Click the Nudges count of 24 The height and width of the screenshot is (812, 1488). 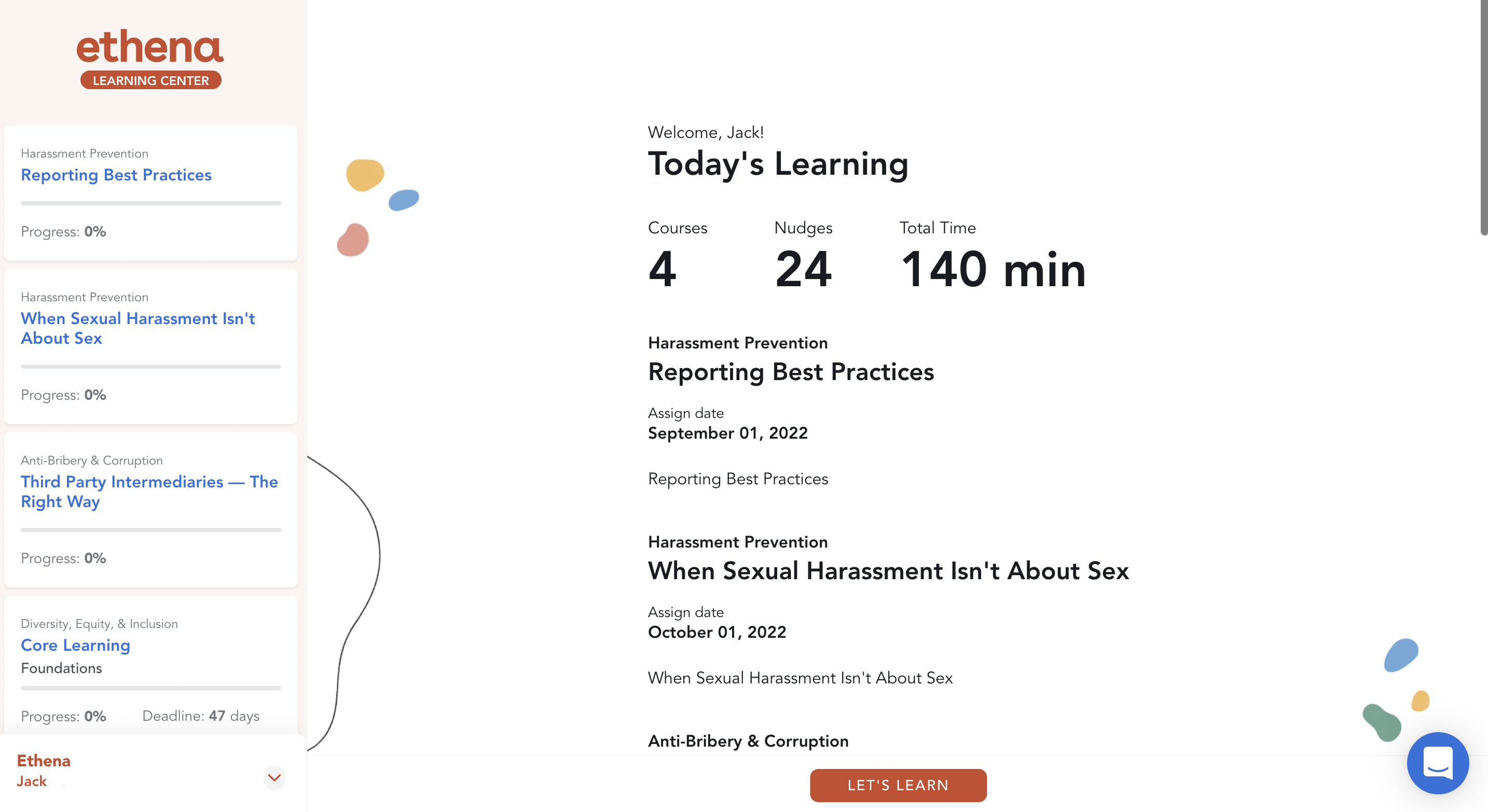pos(804,269)
